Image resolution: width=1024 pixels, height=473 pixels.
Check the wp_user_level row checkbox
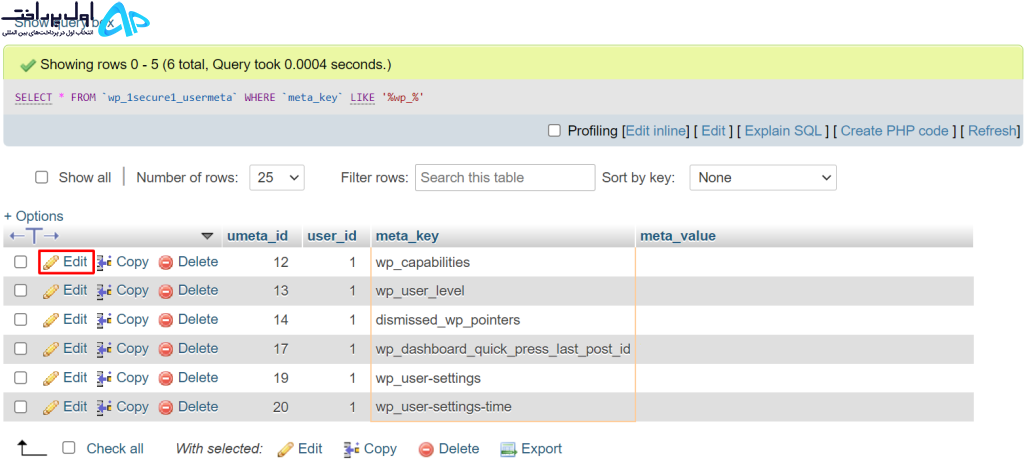pyautogui.click(x=21, y=291)
